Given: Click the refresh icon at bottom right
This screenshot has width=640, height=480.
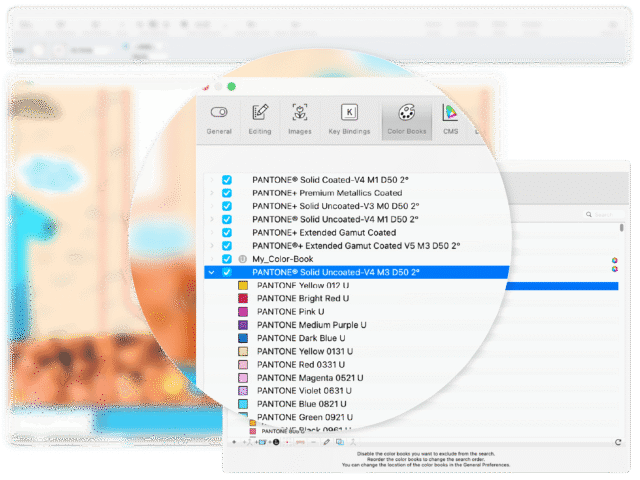Looking at the screenshot, I should [x=618, y=442].
